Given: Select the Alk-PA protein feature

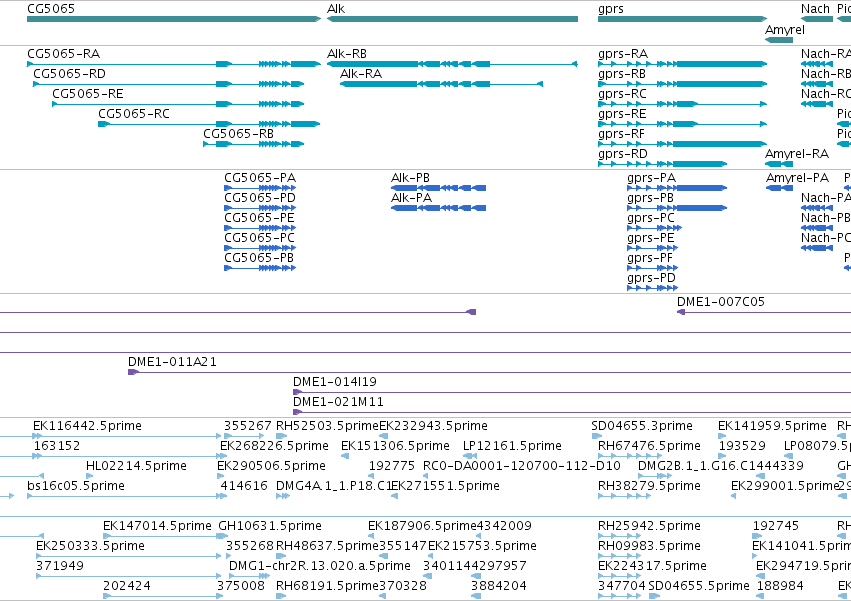Looking at the screenshot, I should [439, 208].
